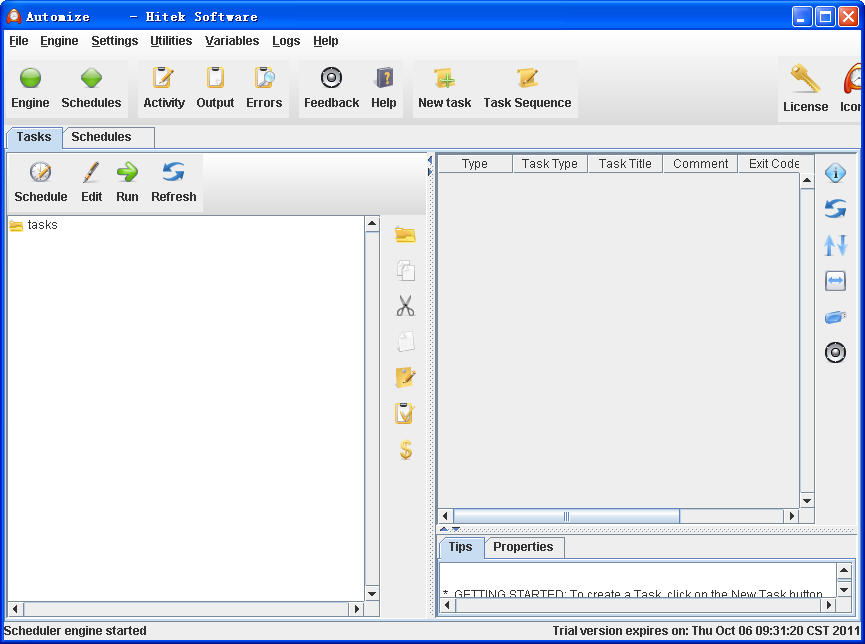Image resolution: width=865 pixels, height=644 pixels.
Task: Open the Variables menu
Action: click(x=232, y=41)
